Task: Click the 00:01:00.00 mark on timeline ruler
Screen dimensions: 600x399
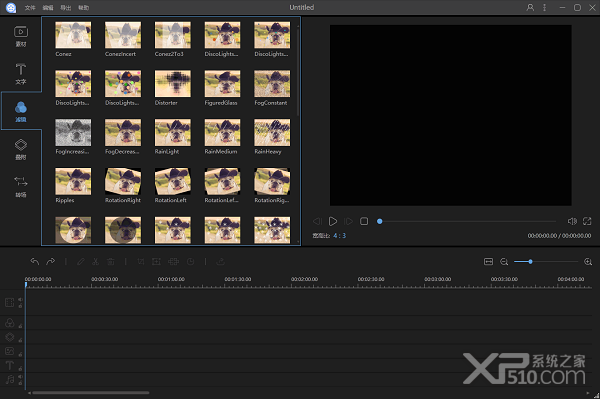Action: [x=171, y=279]
